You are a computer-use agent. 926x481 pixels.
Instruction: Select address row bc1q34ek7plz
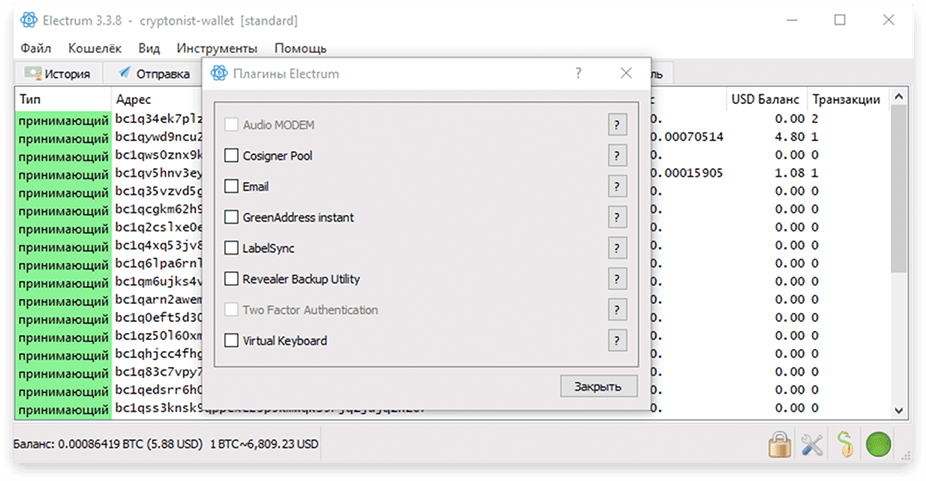tap(159, 119)
